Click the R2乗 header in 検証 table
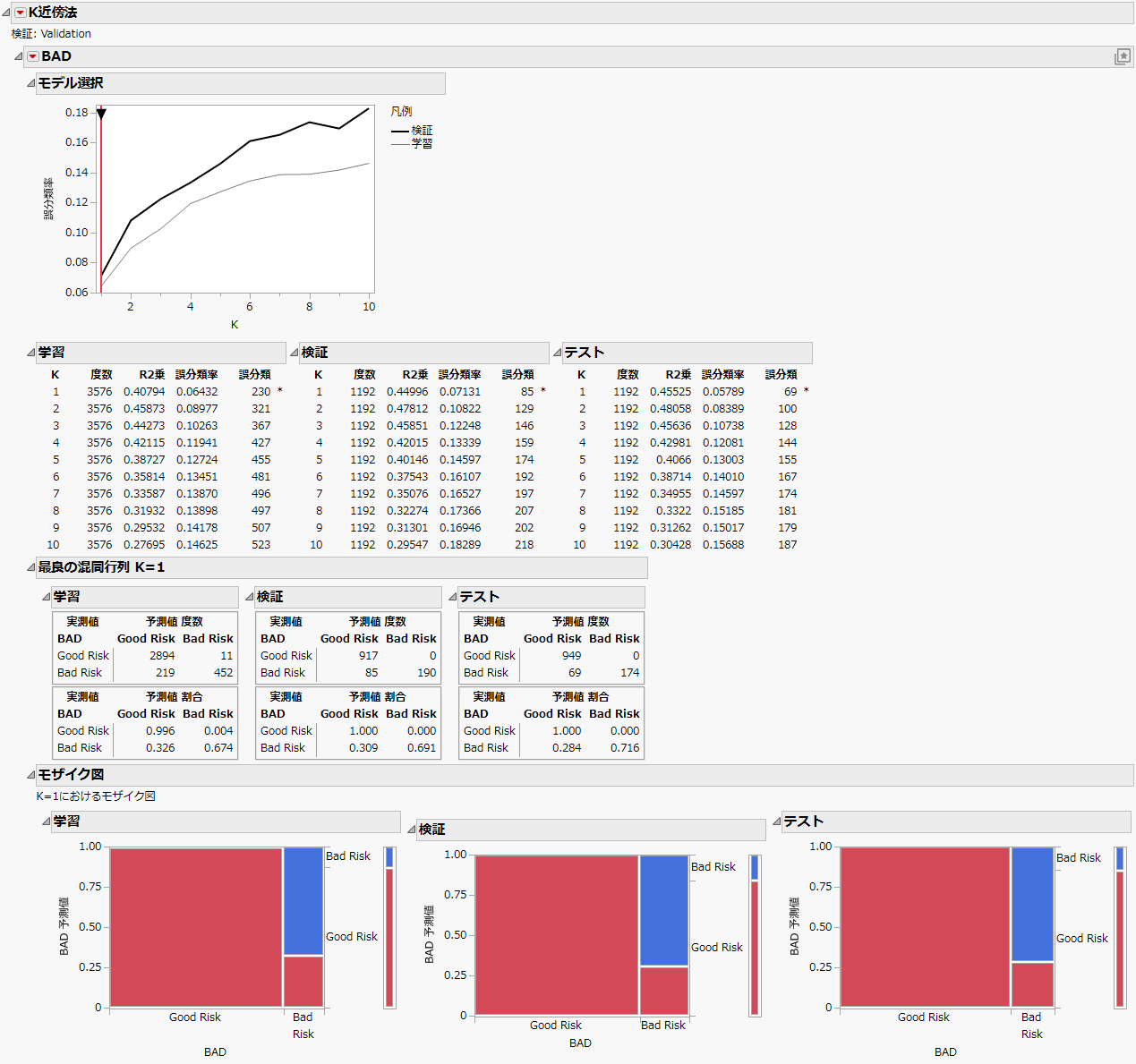The image size is (1136, 1064). click(x=415, y=375)
